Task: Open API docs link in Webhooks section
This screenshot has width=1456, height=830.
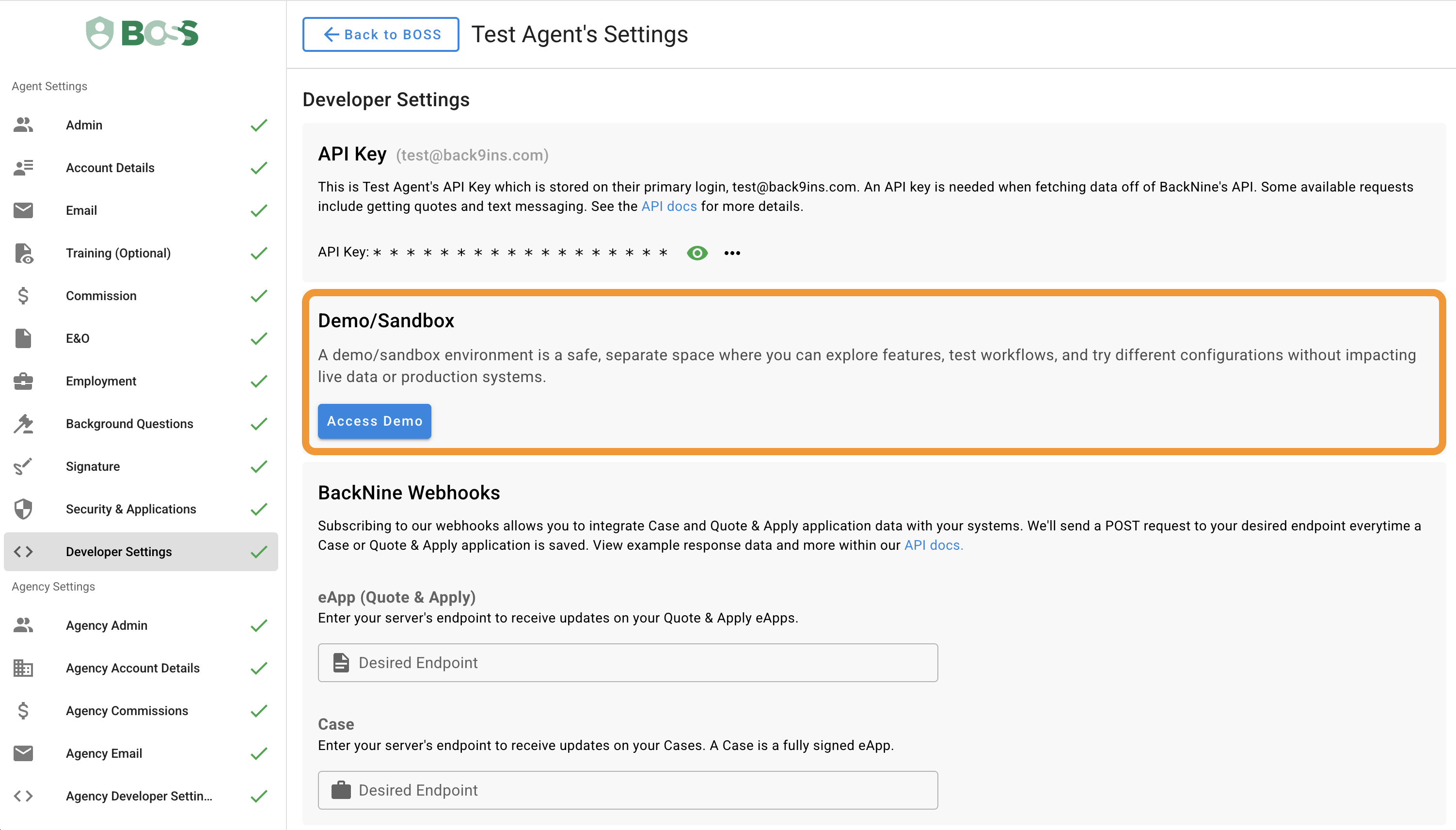Action: [x=933, y=545]
